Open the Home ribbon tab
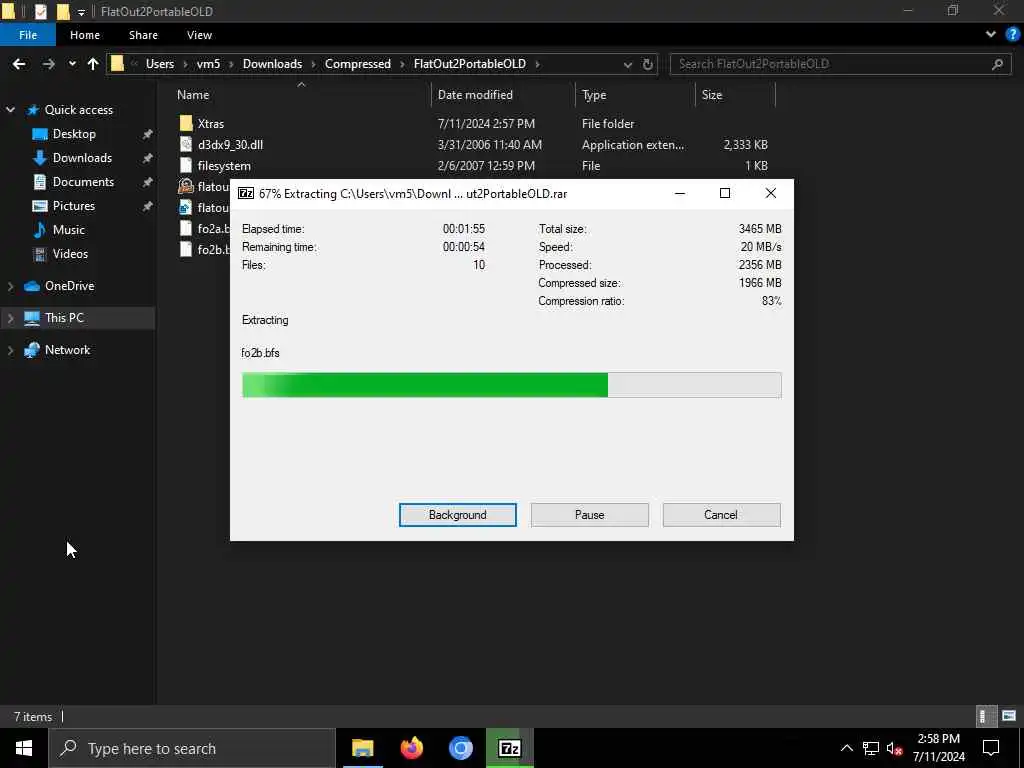1024x768 pixels. [85, 35]
